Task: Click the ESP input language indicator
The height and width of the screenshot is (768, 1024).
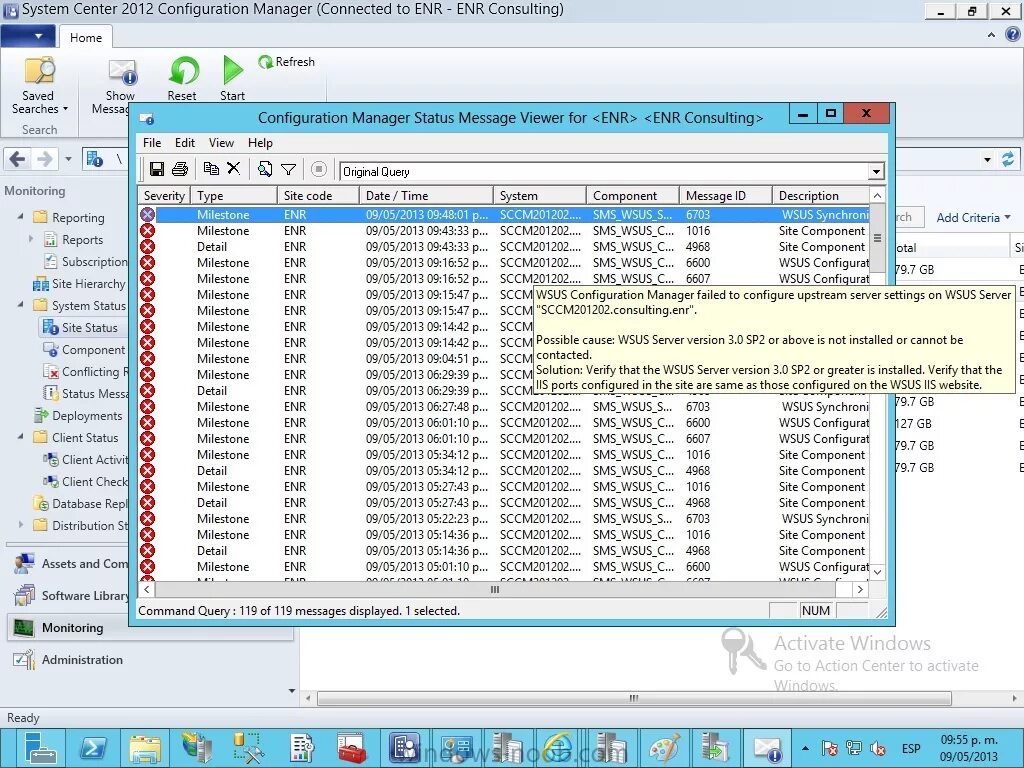Action: tap(911, 748)
